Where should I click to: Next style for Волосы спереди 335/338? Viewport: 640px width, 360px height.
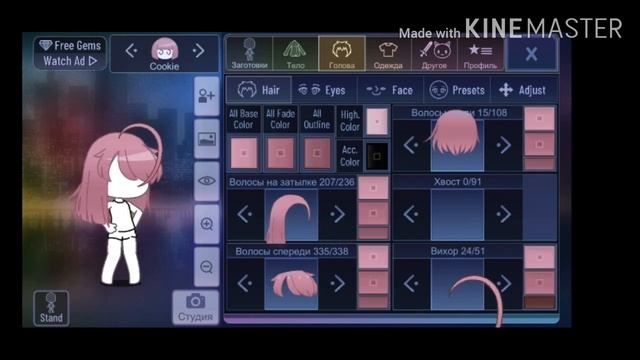tap(338, 284)
